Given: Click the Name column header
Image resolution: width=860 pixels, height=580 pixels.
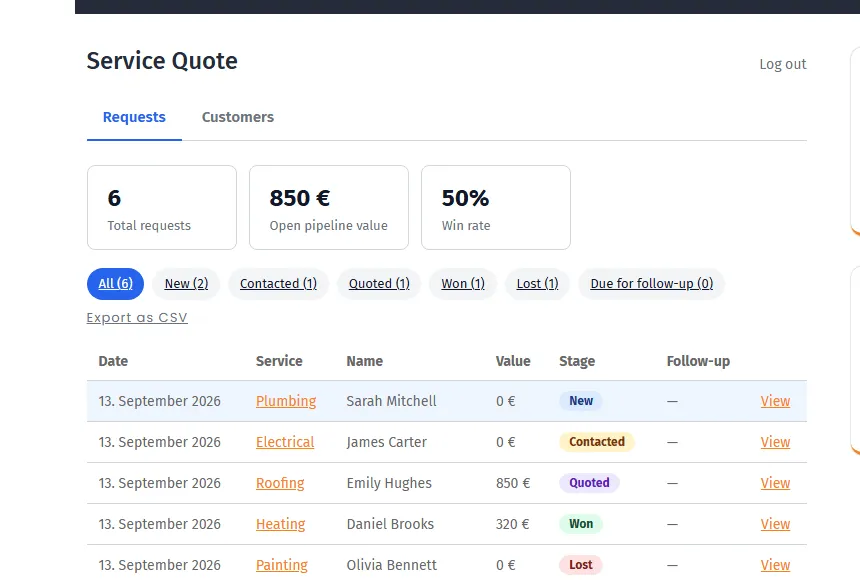Looking at the screenshot, I should [365, 361].
